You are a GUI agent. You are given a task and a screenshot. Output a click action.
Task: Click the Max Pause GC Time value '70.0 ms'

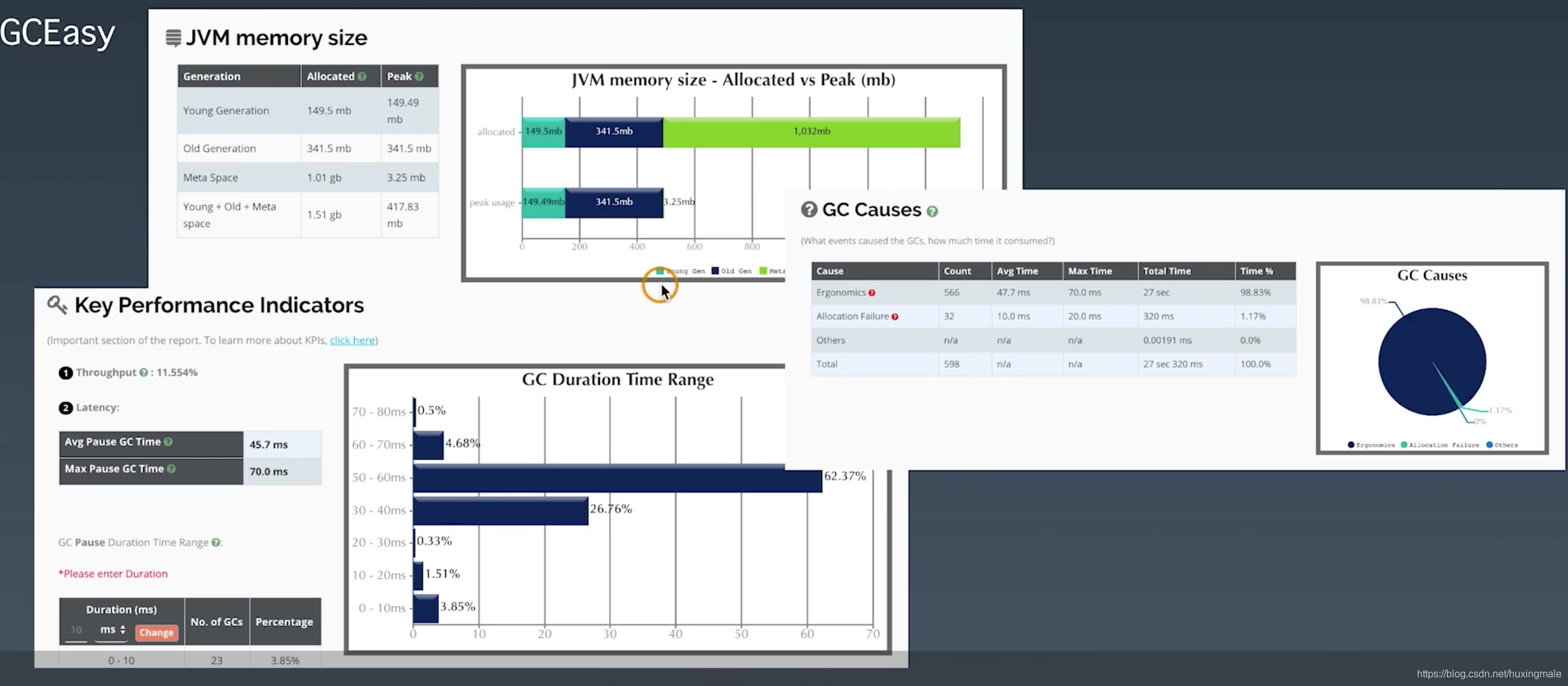[x=268, y=472]
